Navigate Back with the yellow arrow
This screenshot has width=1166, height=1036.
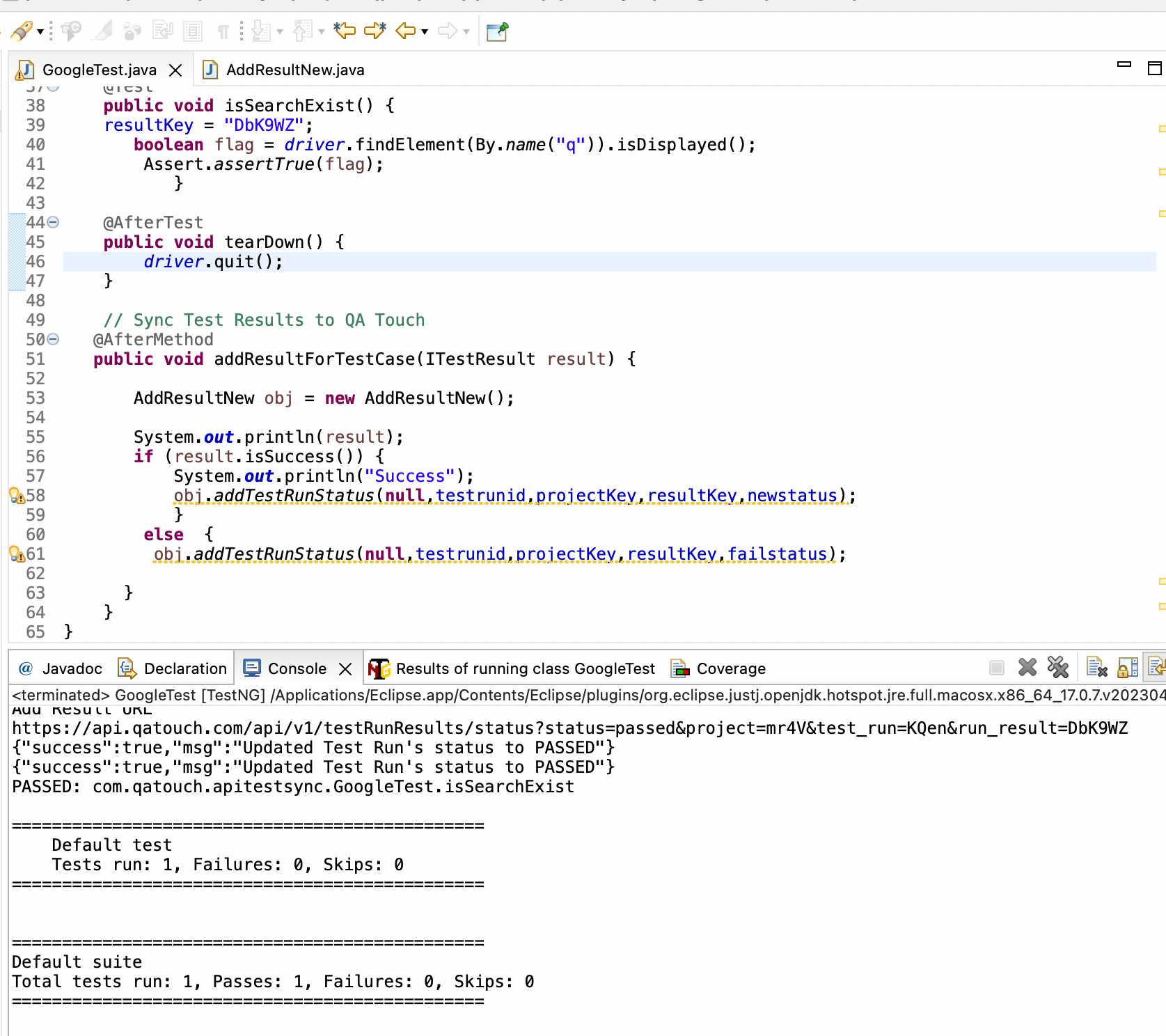[x=406, y=31]
